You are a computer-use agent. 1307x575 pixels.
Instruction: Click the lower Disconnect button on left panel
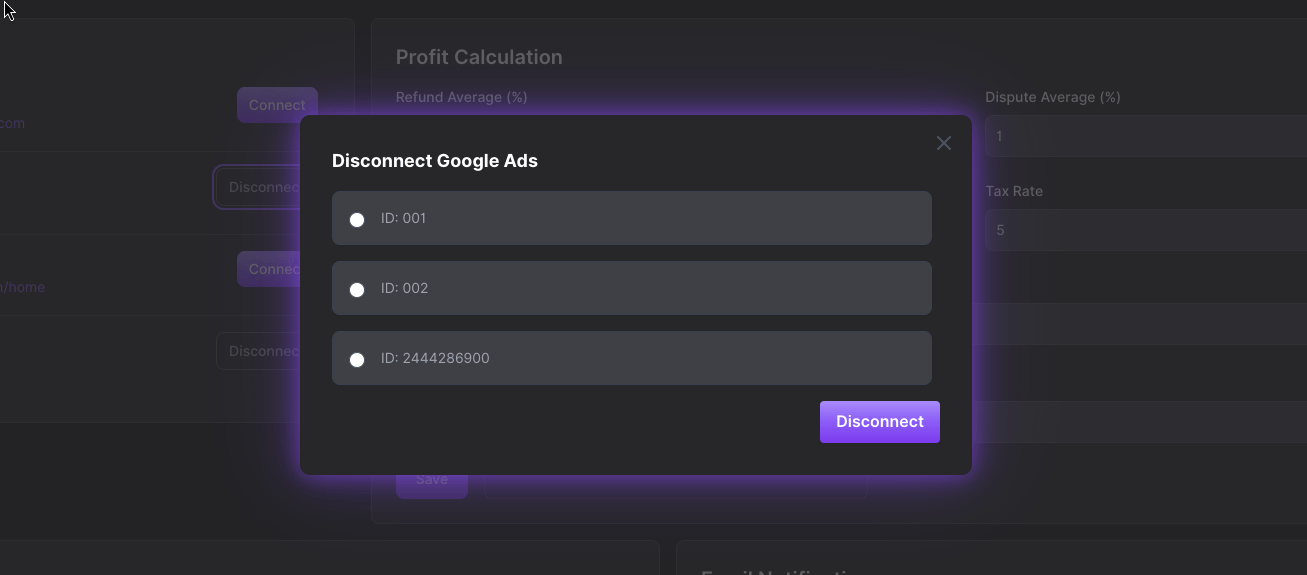click(259, 351)
